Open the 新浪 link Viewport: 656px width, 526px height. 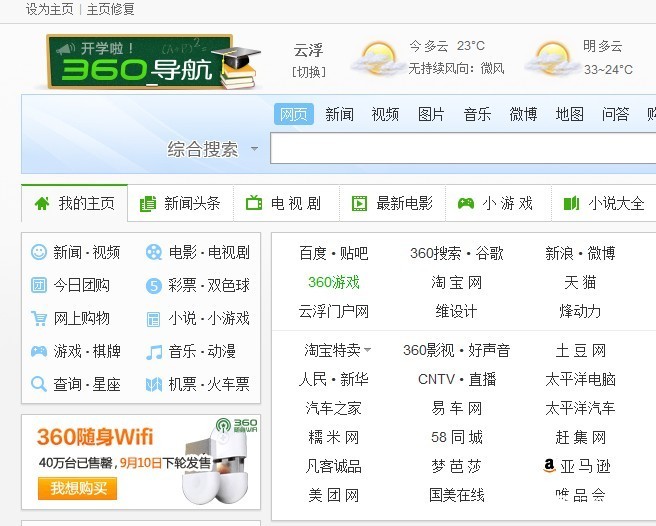[x=559, y=253]
